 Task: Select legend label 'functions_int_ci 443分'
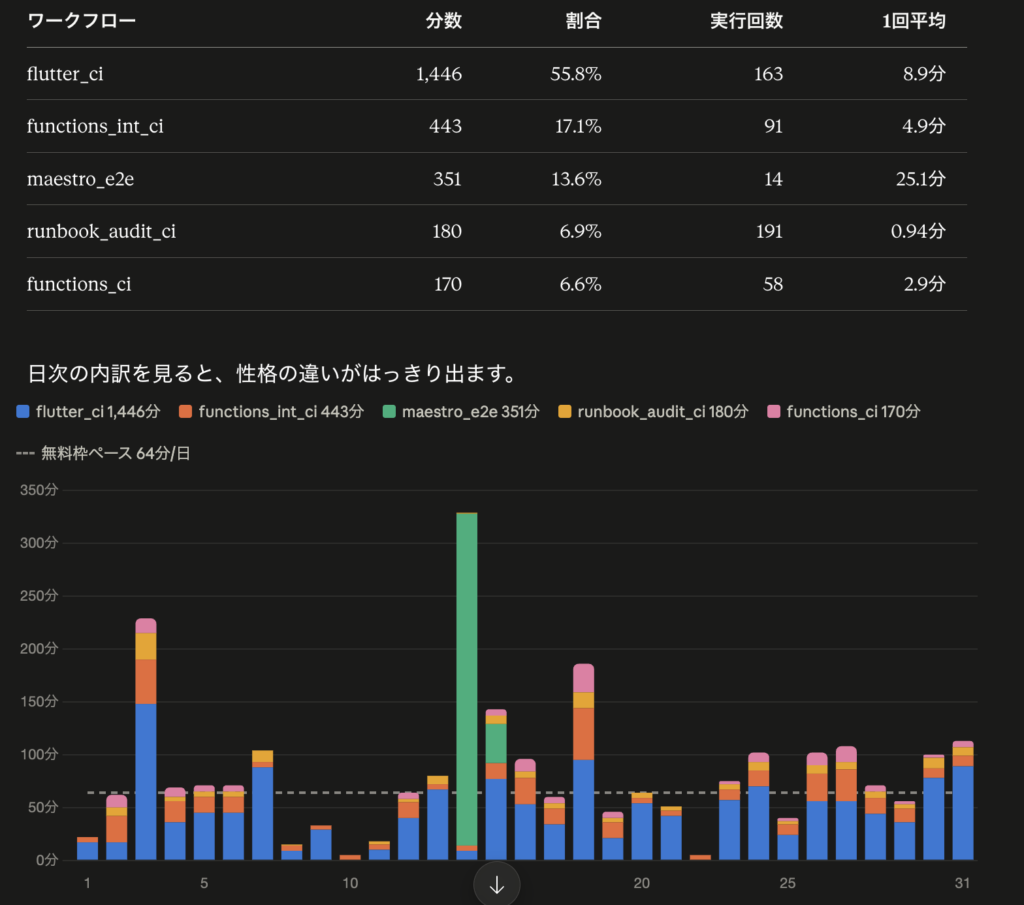point(281,411)
